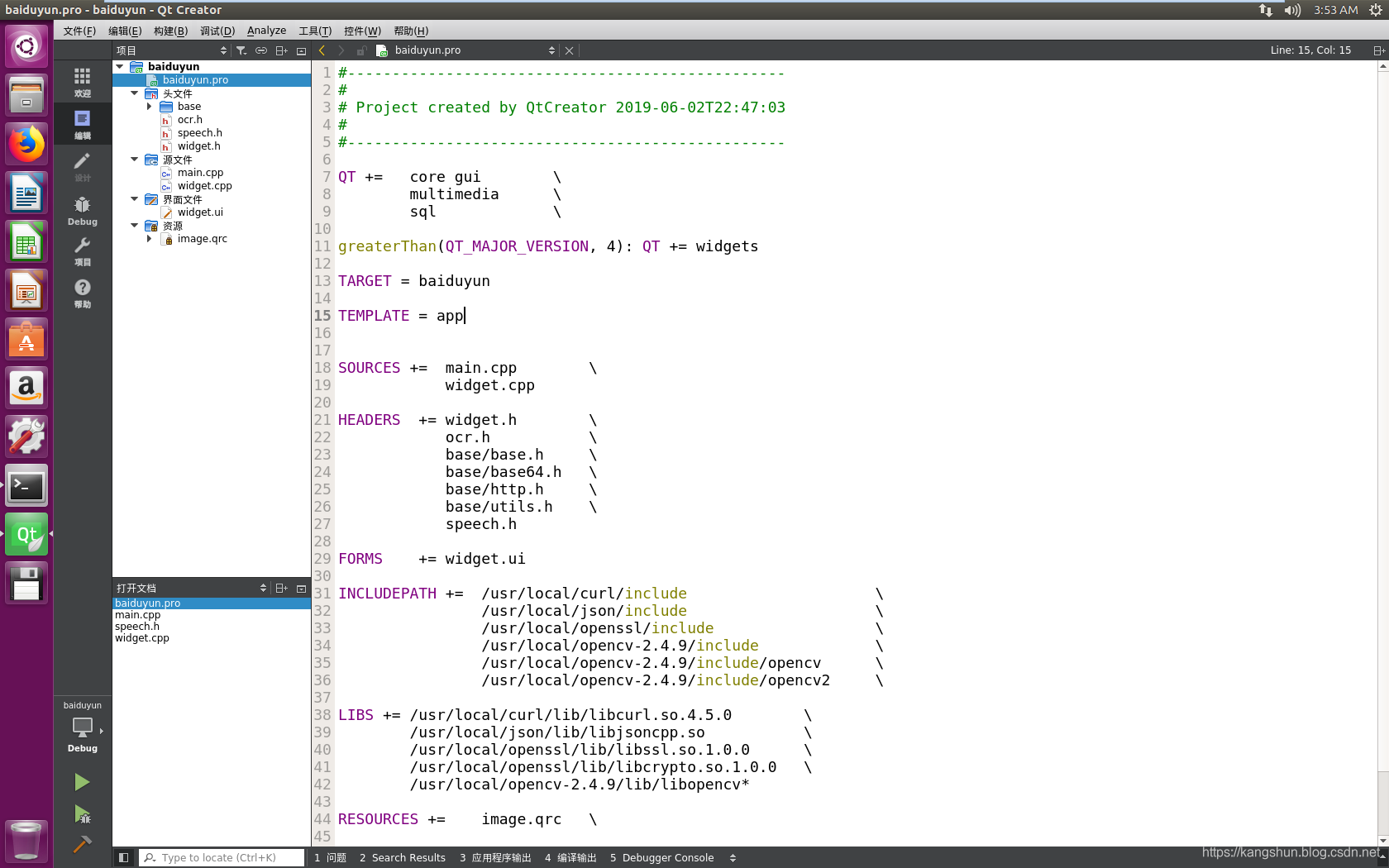Expand the image.qrc resource node
Image resolution: width=1389 pixels, height=868 pixels.
tap(150, 239)
